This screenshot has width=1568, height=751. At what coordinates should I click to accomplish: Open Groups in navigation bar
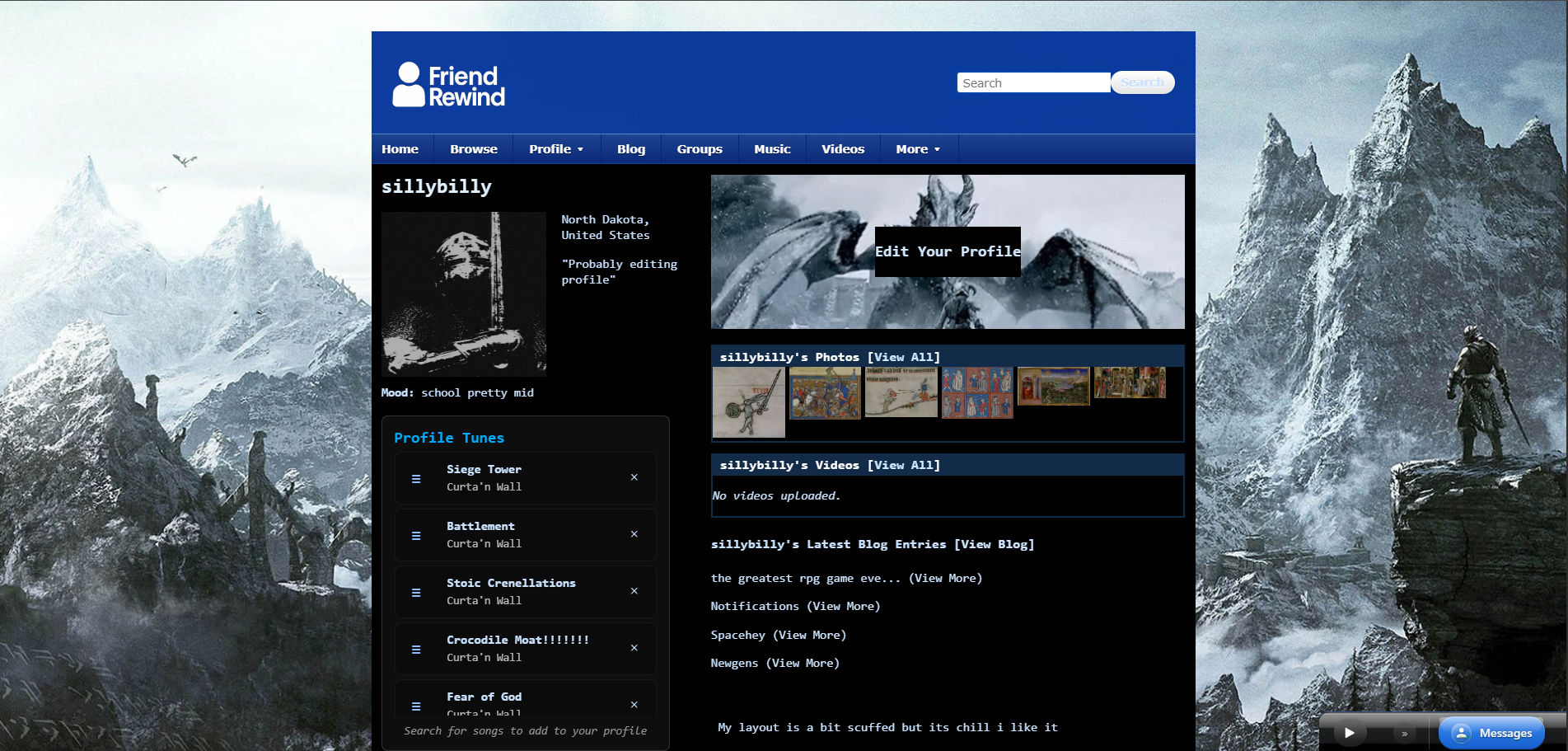point(700,149)
